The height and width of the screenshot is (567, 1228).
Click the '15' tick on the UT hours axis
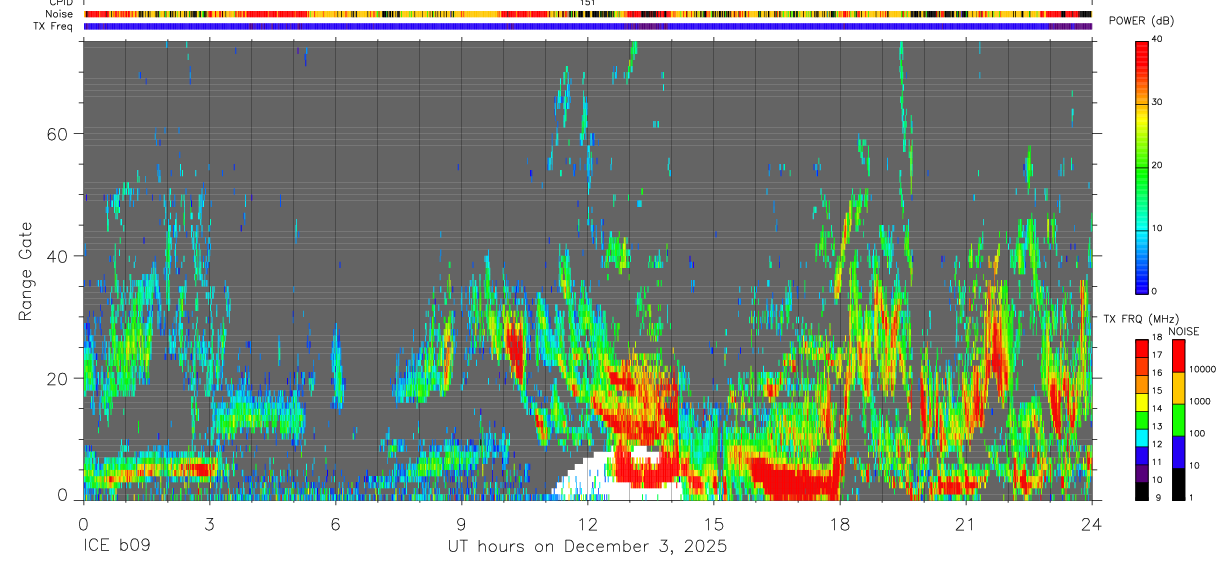[x=713, y=523]
